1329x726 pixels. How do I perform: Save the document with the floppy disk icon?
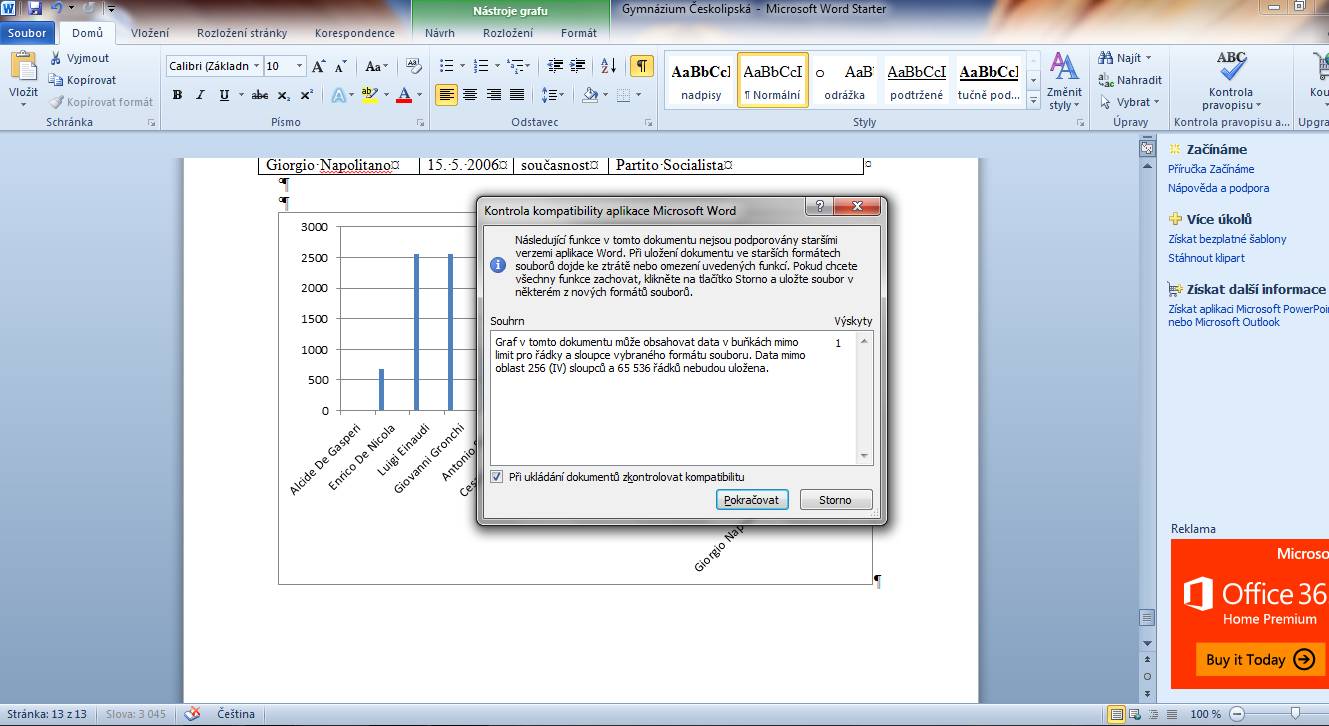click(35, 9)
